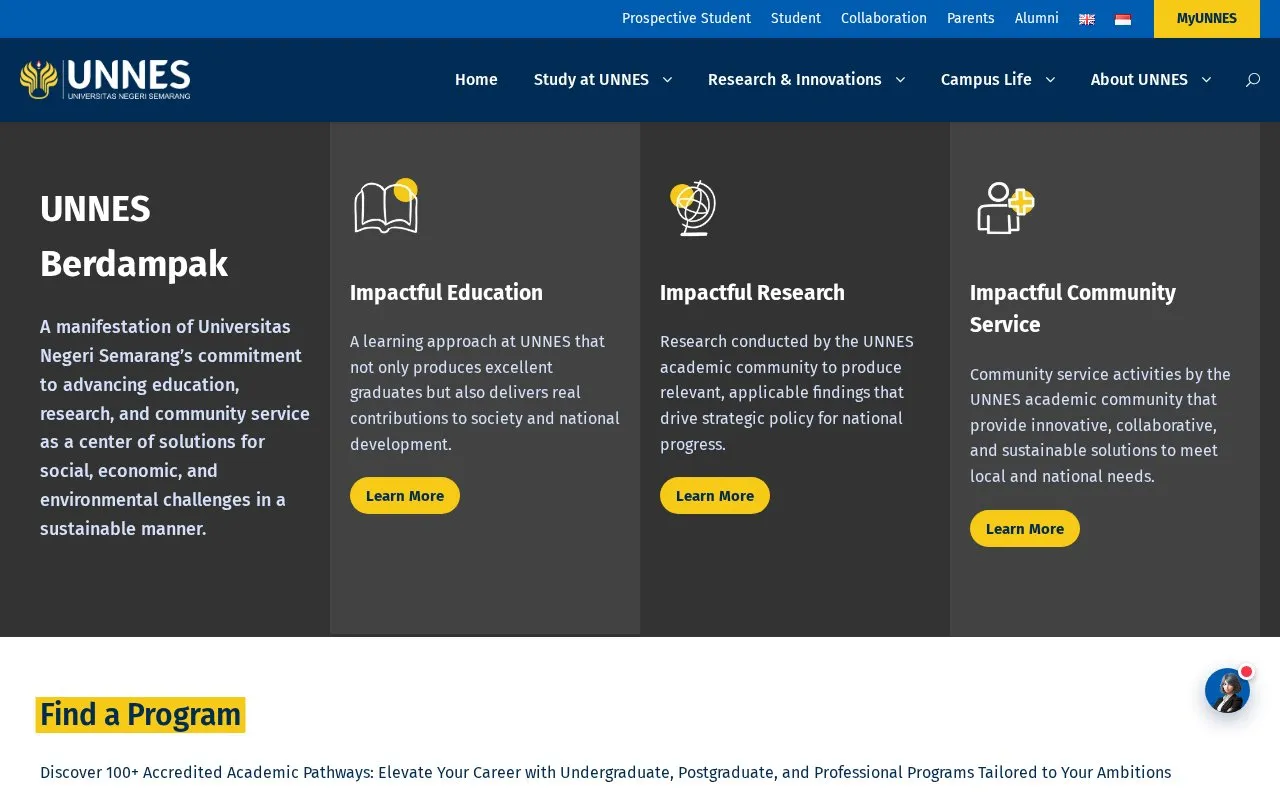
Task: Expand the Study at UNNES chevron
Action: (x=667, y=80)
